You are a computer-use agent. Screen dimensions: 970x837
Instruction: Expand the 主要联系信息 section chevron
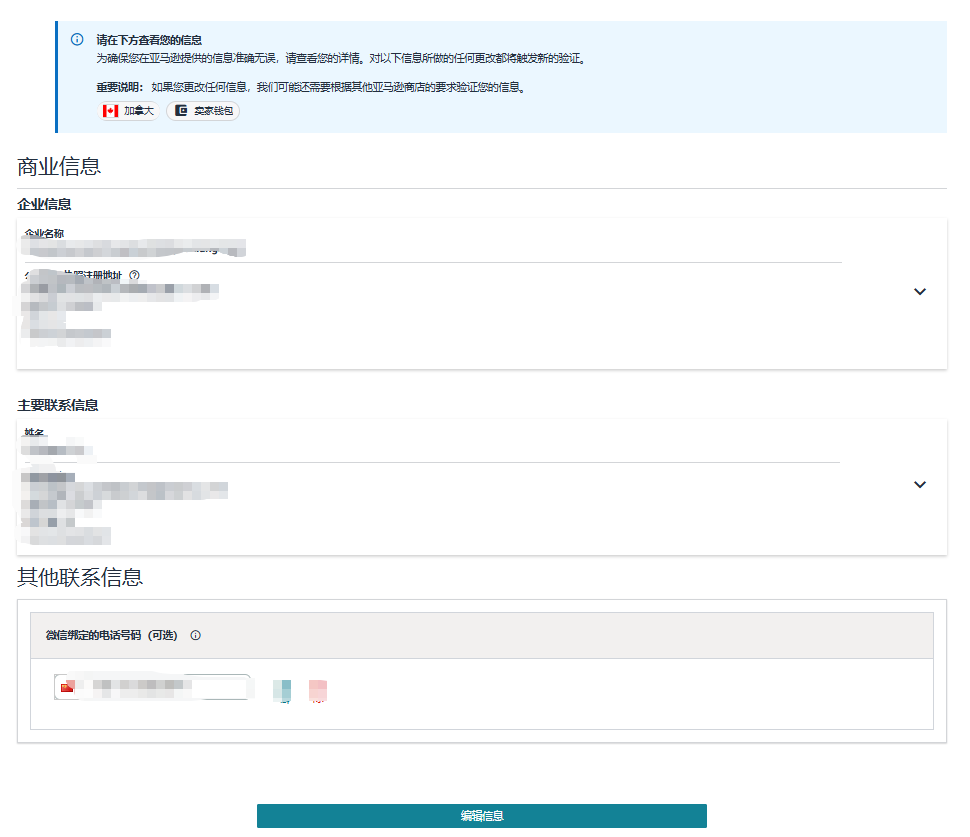919,485
